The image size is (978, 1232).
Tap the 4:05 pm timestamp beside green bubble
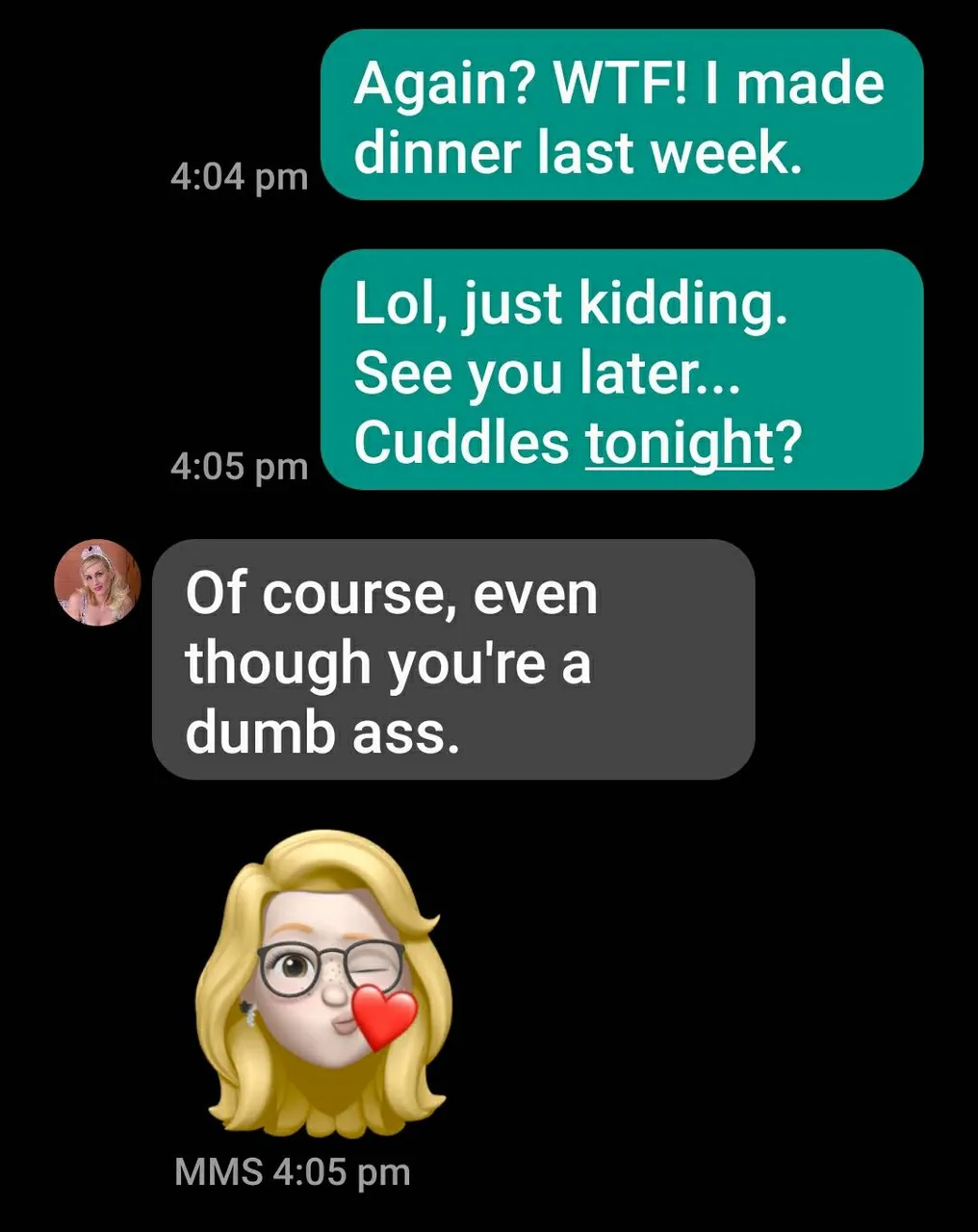pos(239,466)
